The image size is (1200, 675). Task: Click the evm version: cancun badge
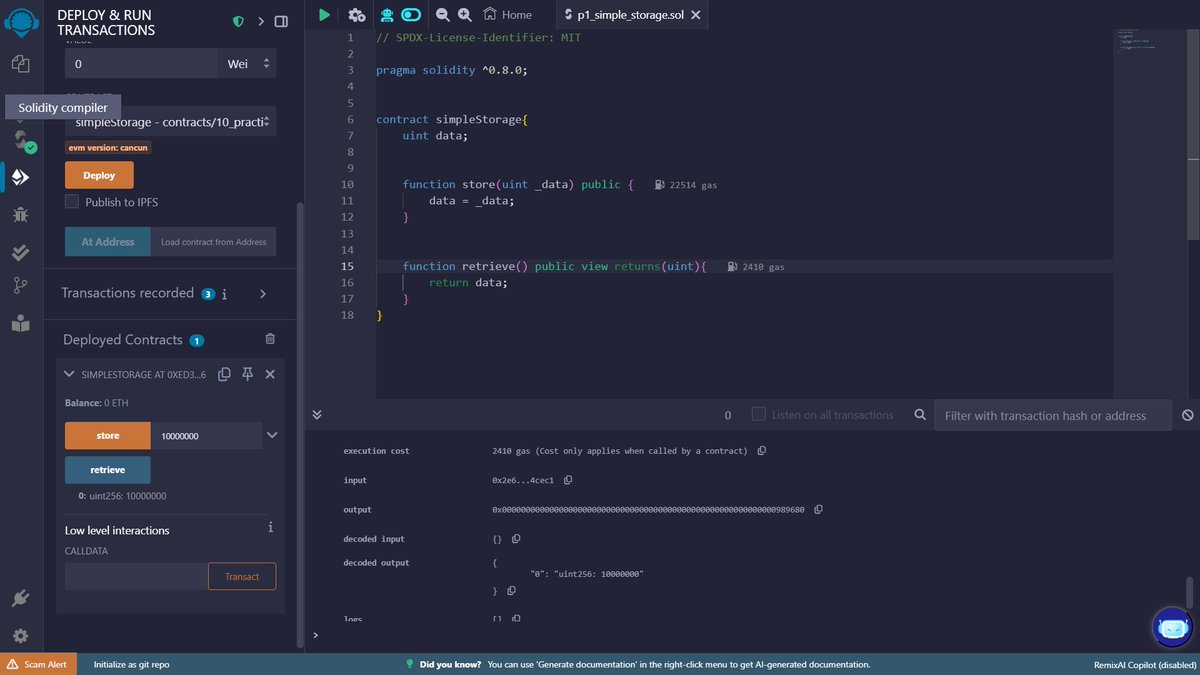click(108, 148)
